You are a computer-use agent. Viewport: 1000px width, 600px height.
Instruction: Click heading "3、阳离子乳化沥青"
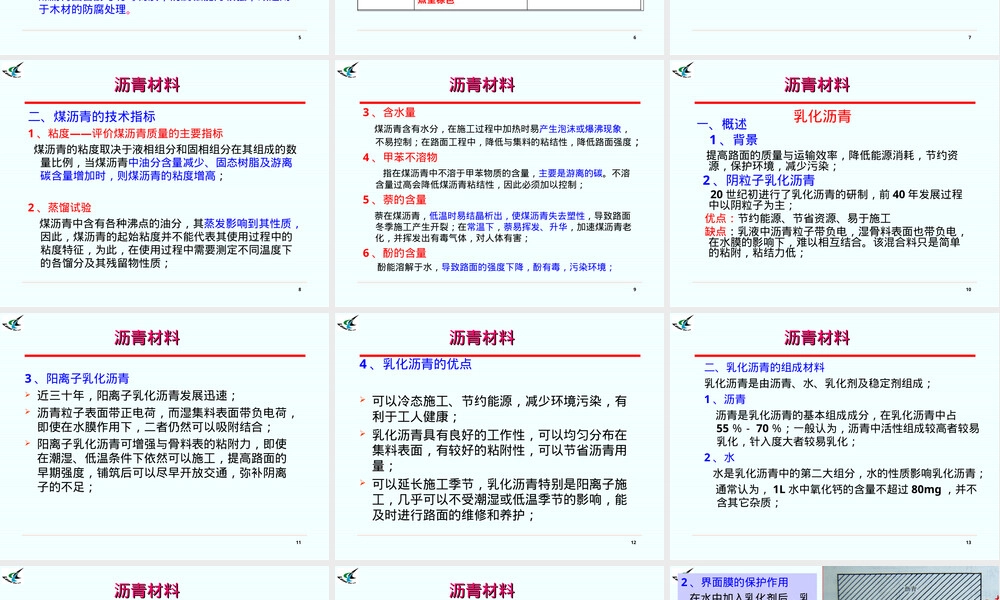point(77,378)
